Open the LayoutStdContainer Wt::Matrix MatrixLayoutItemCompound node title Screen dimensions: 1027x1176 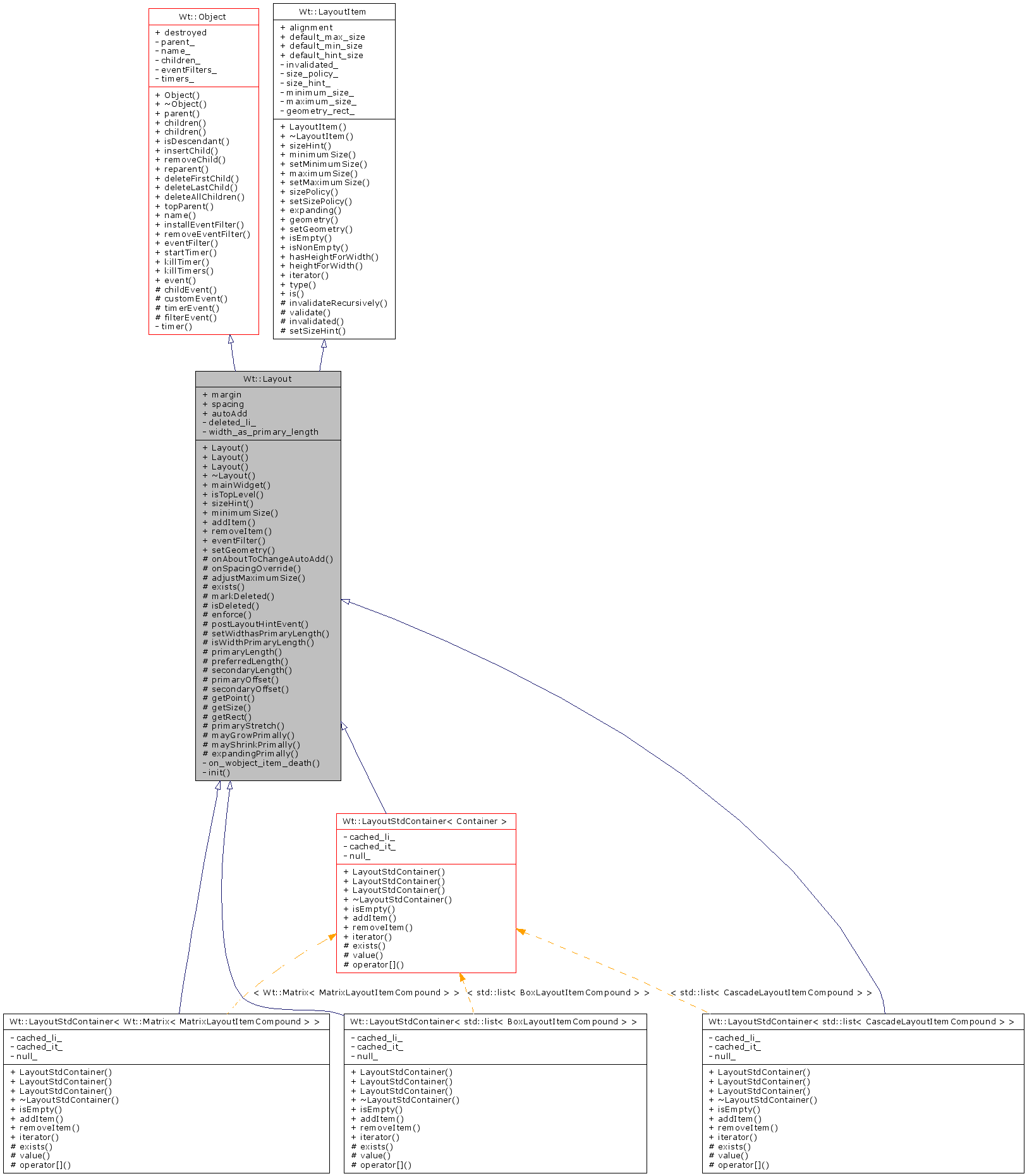[165, 1022]
